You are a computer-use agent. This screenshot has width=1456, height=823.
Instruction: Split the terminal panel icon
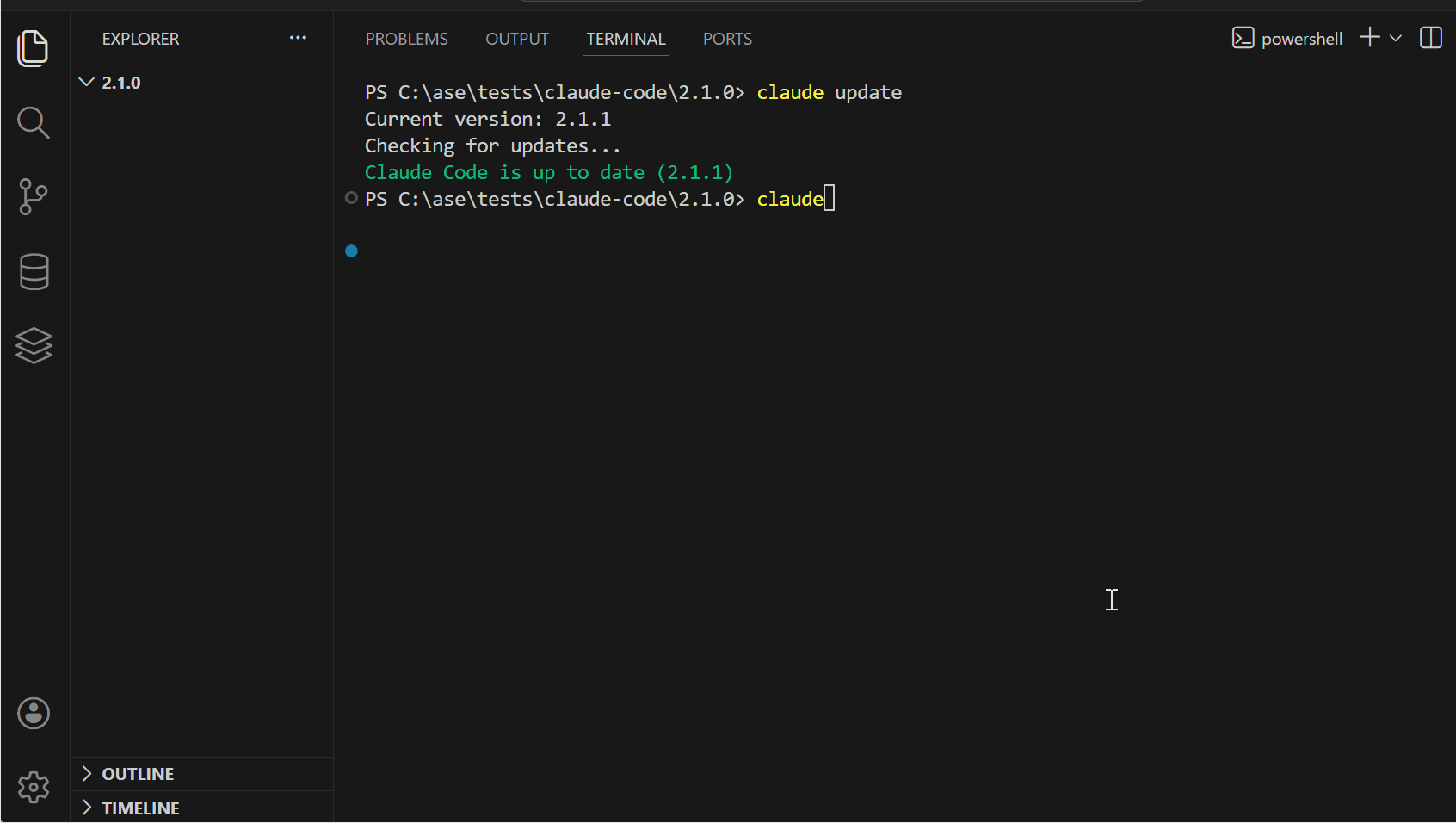point(1431,38)
